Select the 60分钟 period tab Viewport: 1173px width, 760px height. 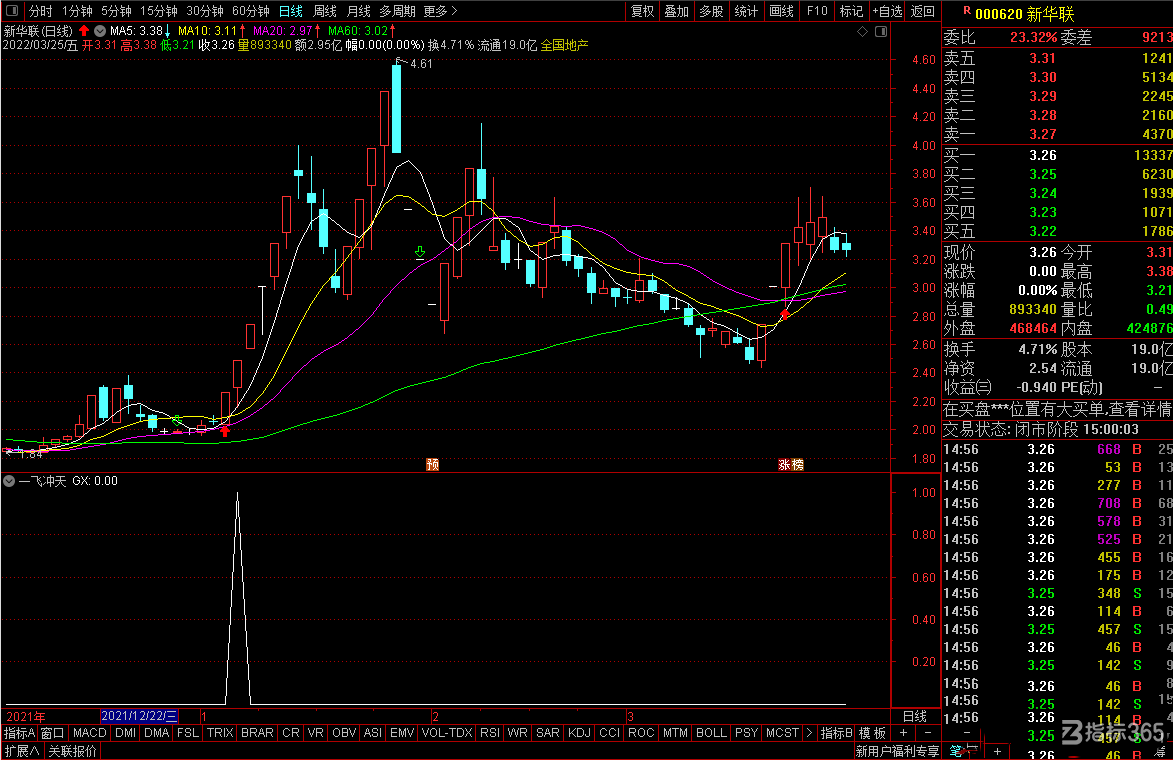pyautogui.click(x=251, y=11)
